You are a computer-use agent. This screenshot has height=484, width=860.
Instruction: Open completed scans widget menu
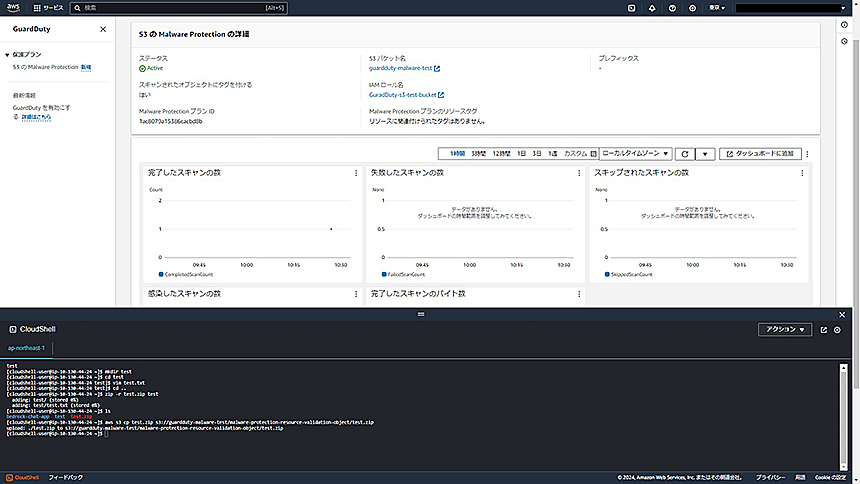pyautogui.click(x=356, y=173)
